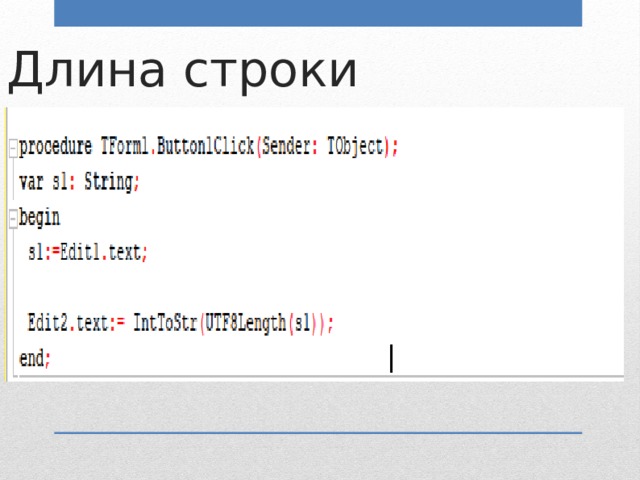The height and width of the screenshot is (480, 640).
Task: Click 'Edit2.text' at line start
Action: [x=68, y=322]
